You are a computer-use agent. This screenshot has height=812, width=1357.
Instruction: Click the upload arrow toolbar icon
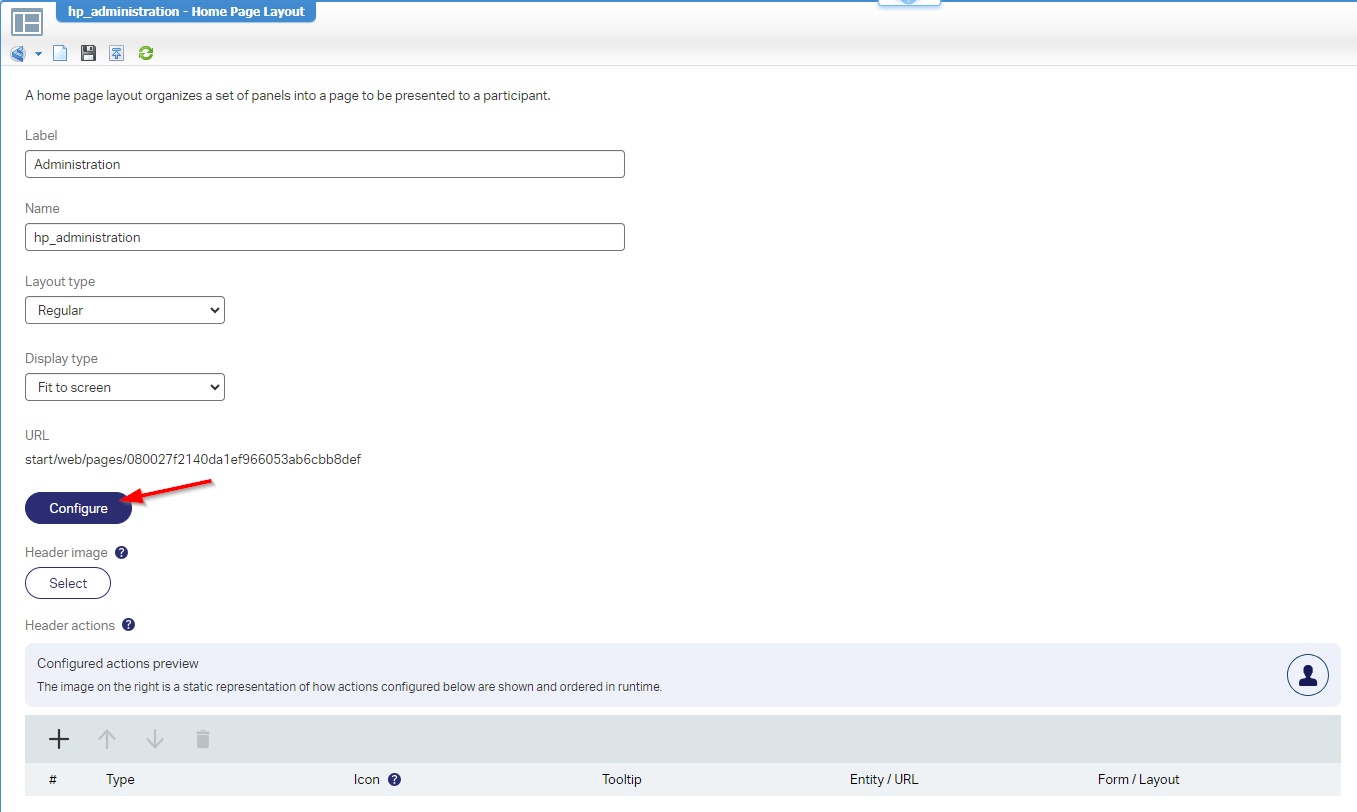pos(117,53)
